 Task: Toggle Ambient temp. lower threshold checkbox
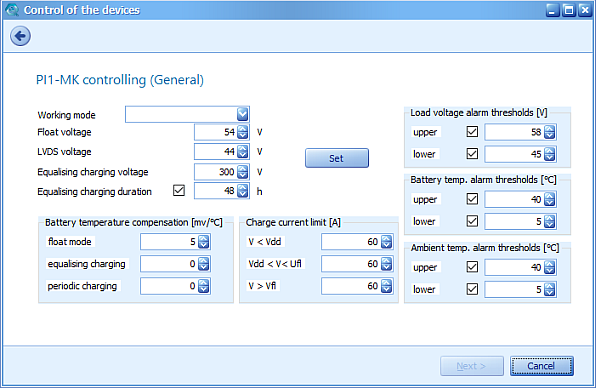(472, 289)
